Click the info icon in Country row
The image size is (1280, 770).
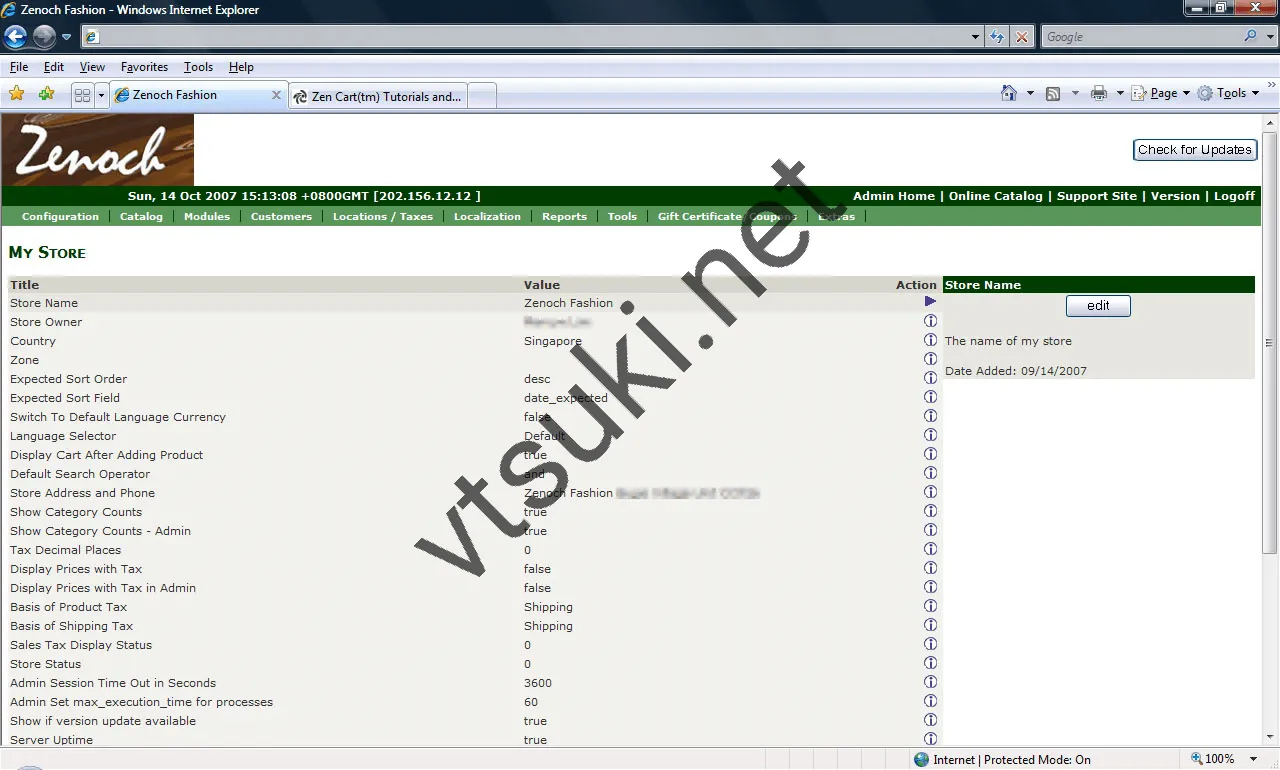click(x=930, y=340)
